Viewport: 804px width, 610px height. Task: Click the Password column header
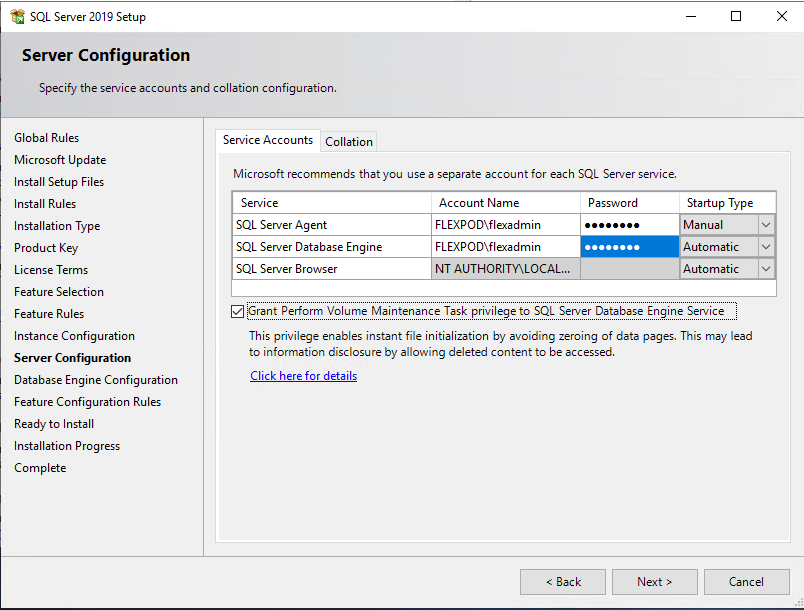click(x=630, y=203)
